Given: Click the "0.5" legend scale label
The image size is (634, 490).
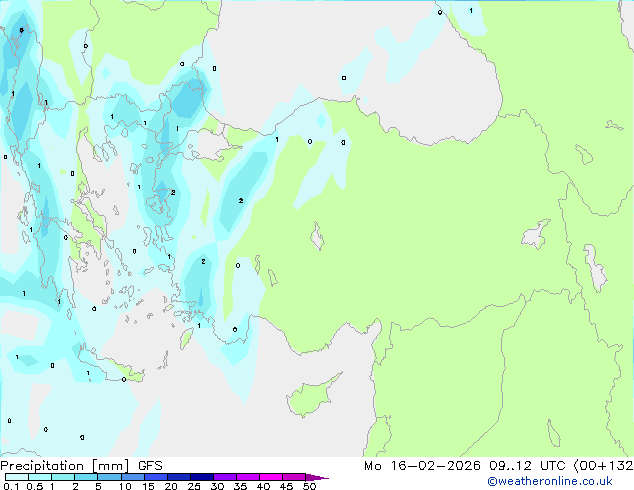Looking at the screenshot, I should click(x=34, y=486).
